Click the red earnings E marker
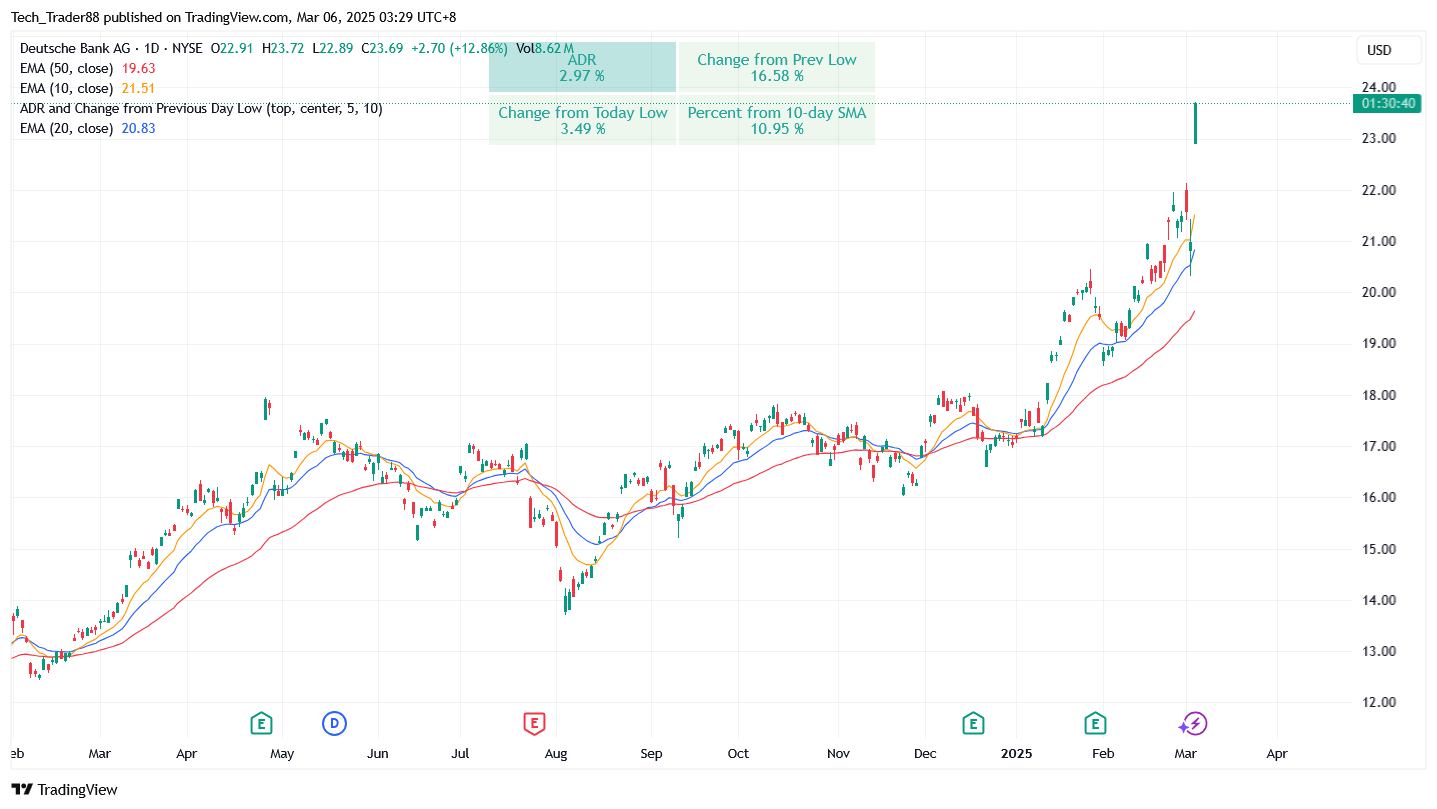Viewport: 1437px width, 809px height. click(534, 723)
